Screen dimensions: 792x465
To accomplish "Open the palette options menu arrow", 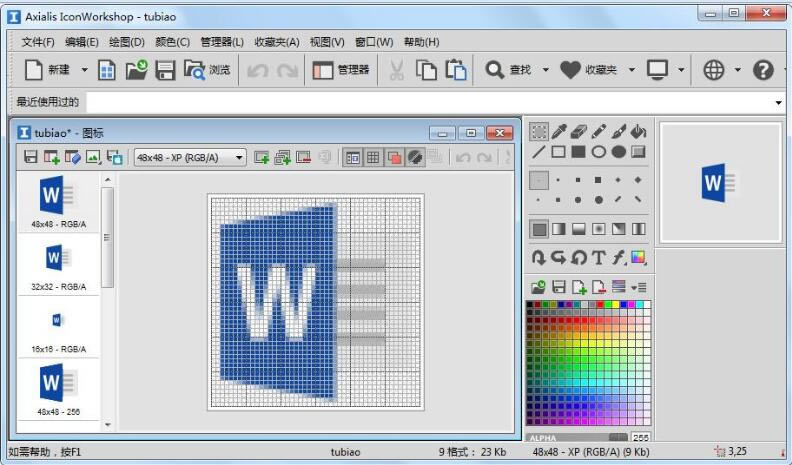I will coord(639,288).
